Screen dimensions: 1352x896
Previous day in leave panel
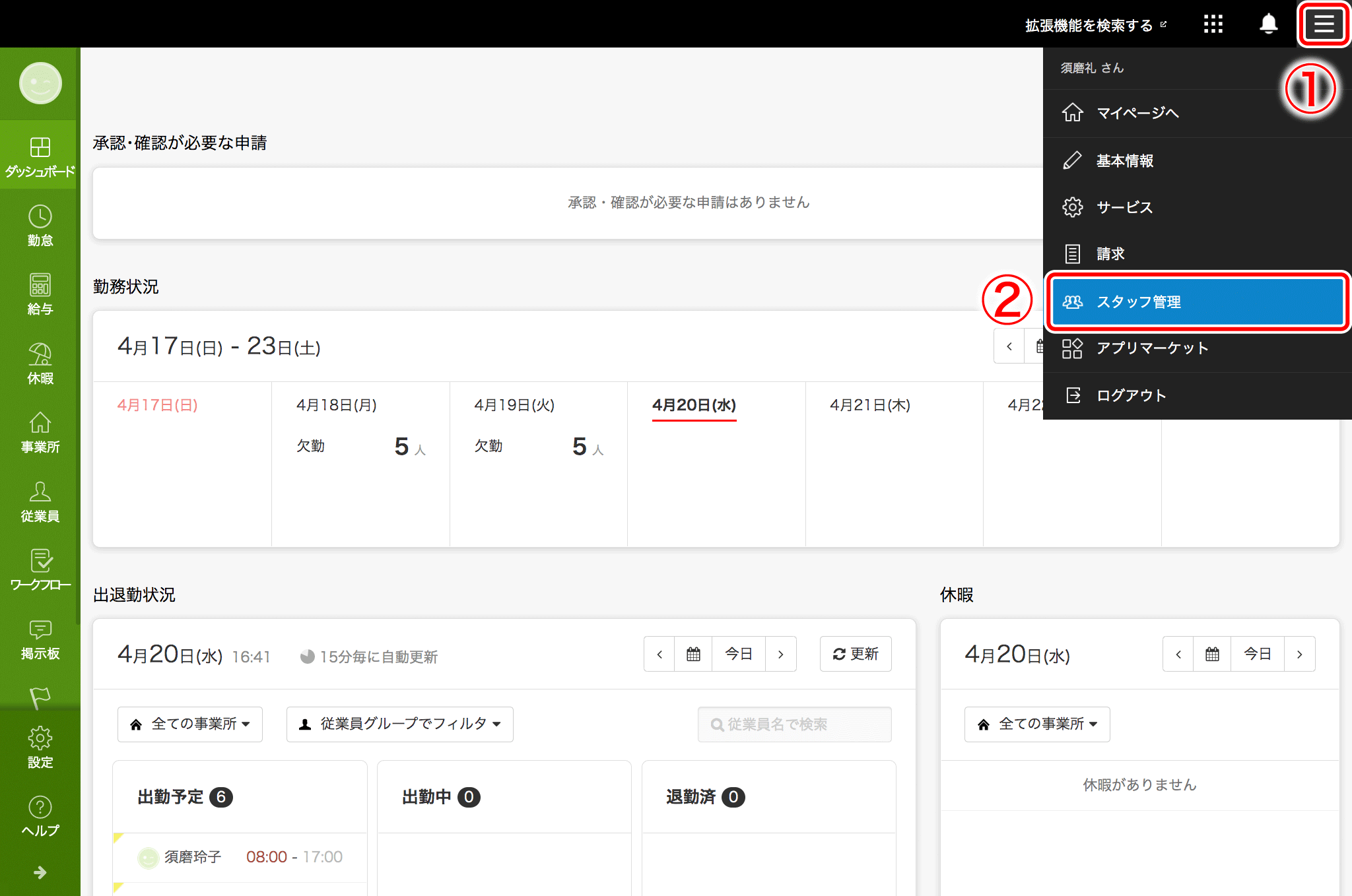pyautogui.click(x=1178, y=654)
